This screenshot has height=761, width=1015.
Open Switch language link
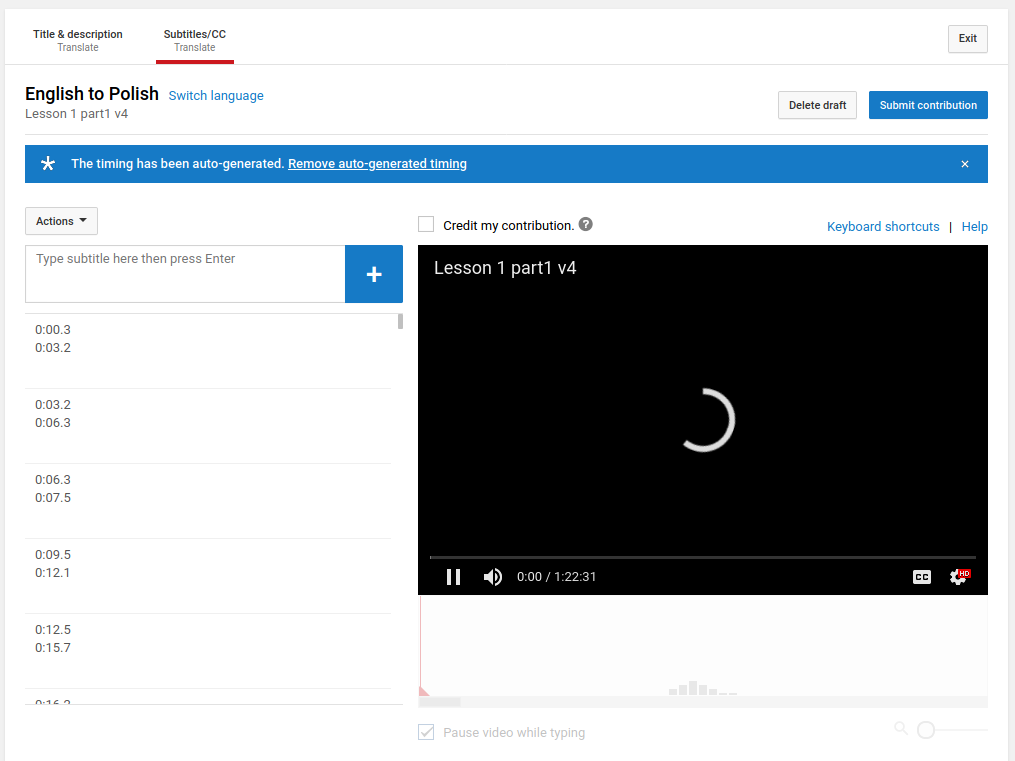pos(216,96)
